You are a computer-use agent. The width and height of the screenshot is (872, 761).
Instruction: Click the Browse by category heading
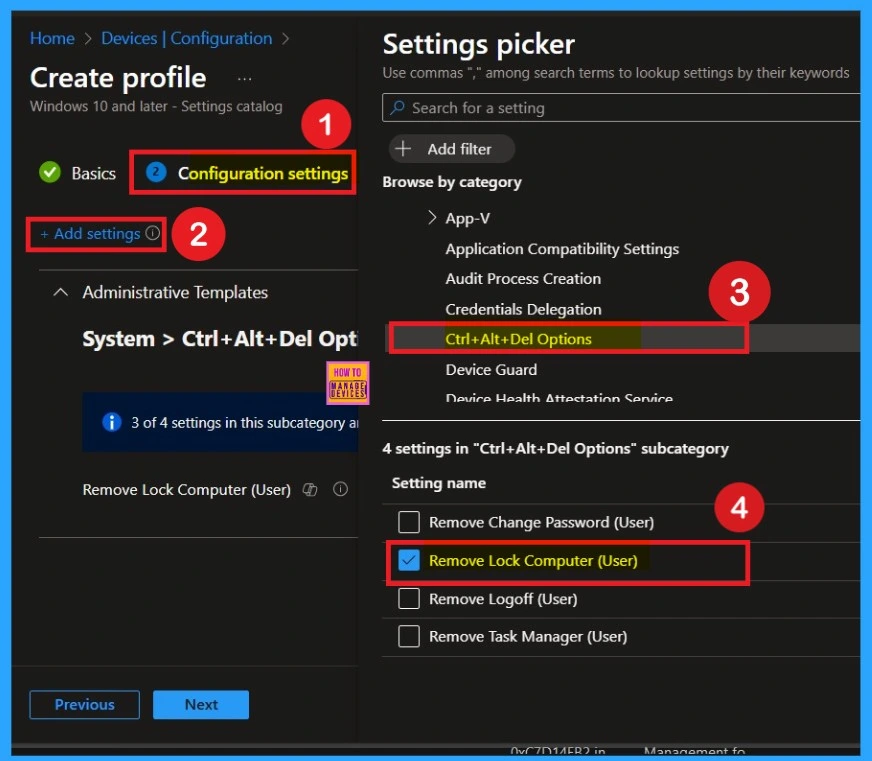(x=452, y=182)
